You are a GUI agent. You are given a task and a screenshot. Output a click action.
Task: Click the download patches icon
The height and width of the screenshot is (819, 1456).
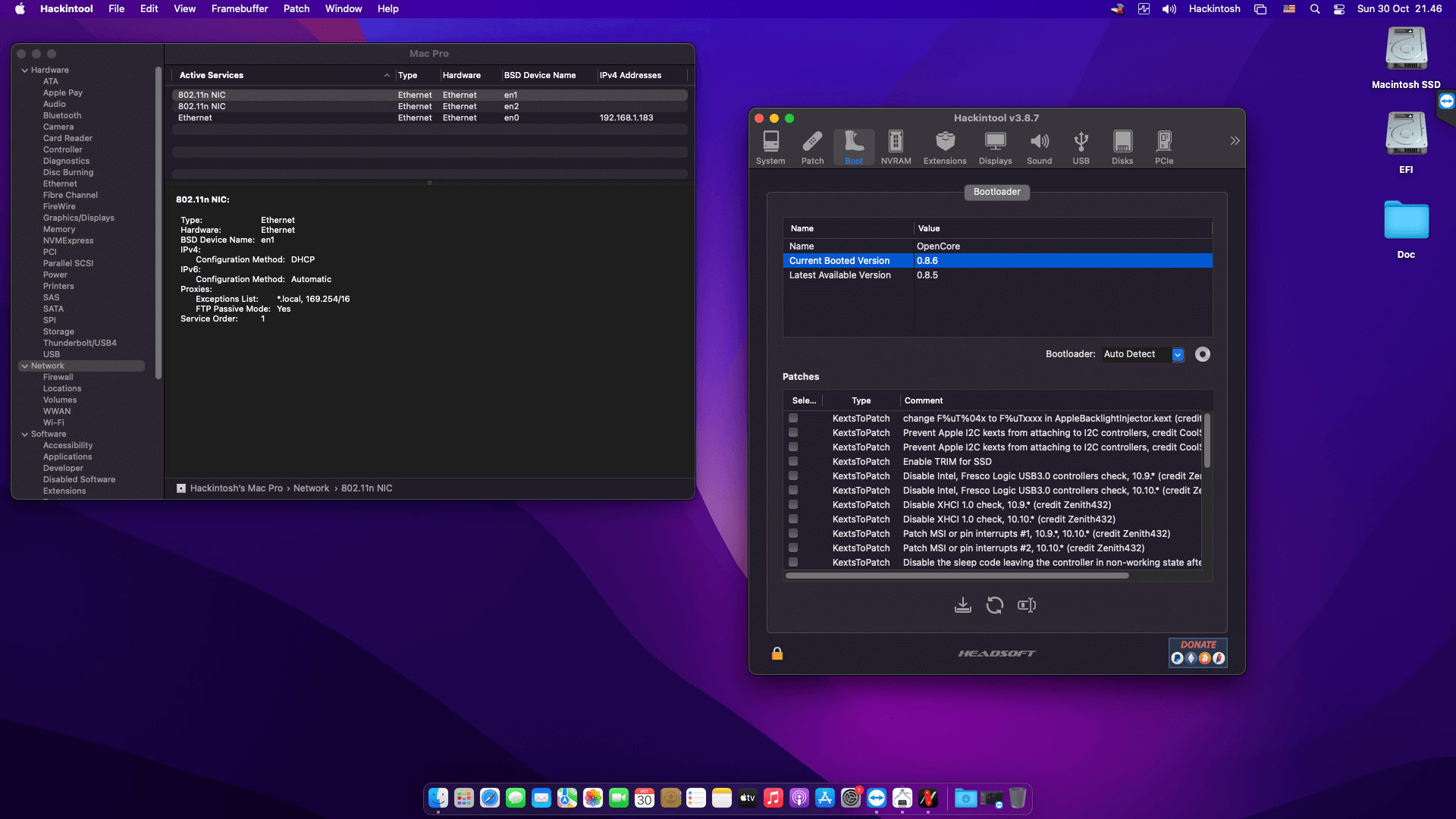pos(962,605)
